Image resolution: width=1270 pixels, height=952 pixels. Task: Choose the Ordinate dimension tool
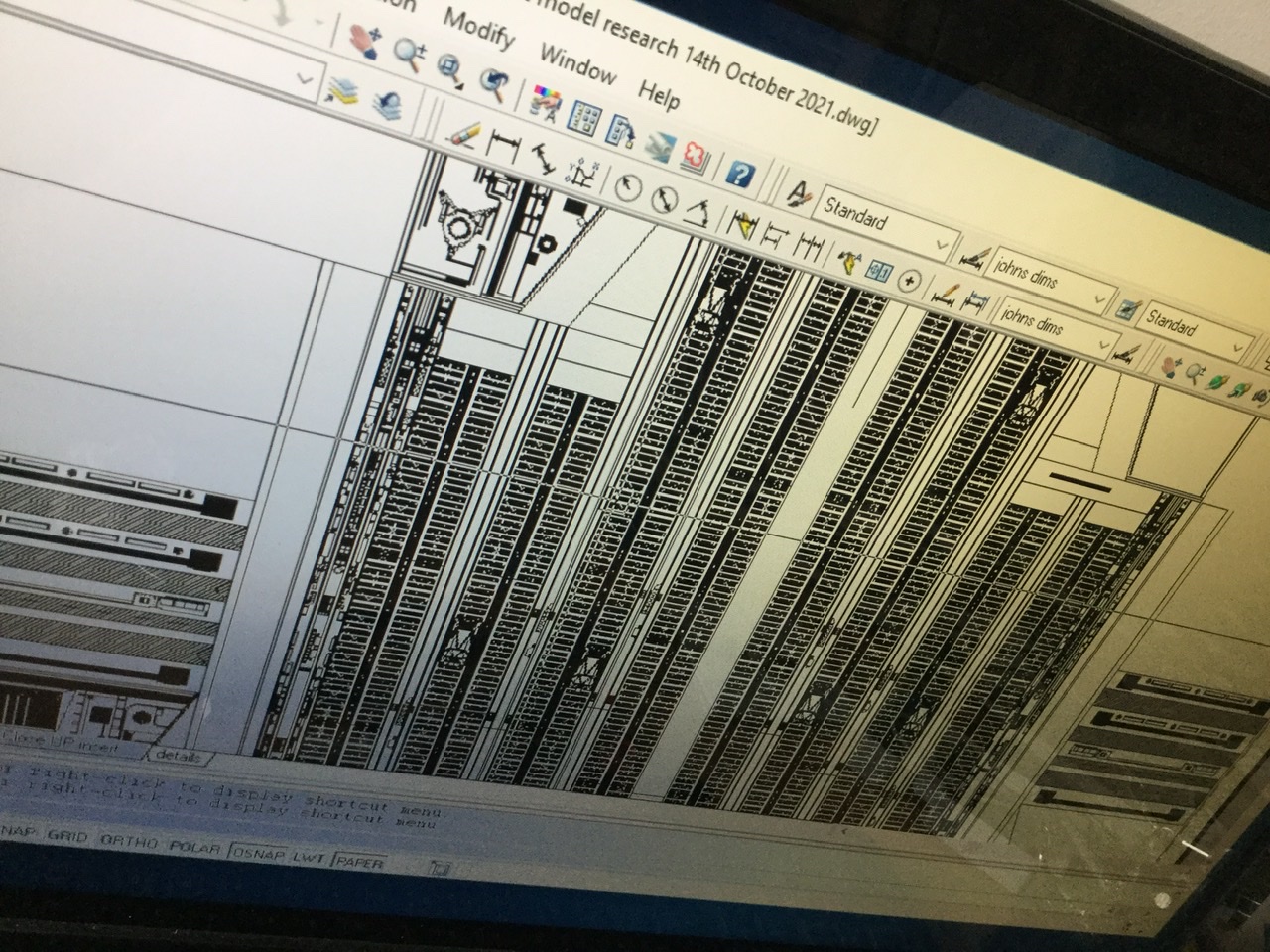click(582, 175)
